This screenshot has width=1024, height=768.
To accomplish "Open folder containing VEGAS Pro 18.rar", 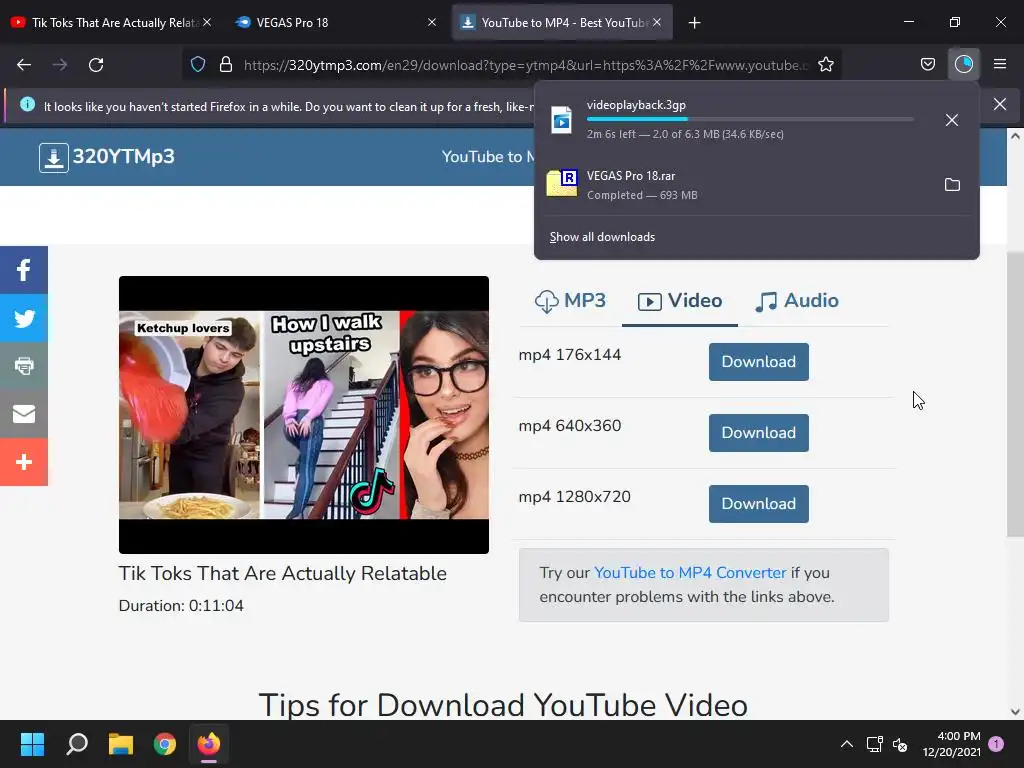I will click(952, 185).
